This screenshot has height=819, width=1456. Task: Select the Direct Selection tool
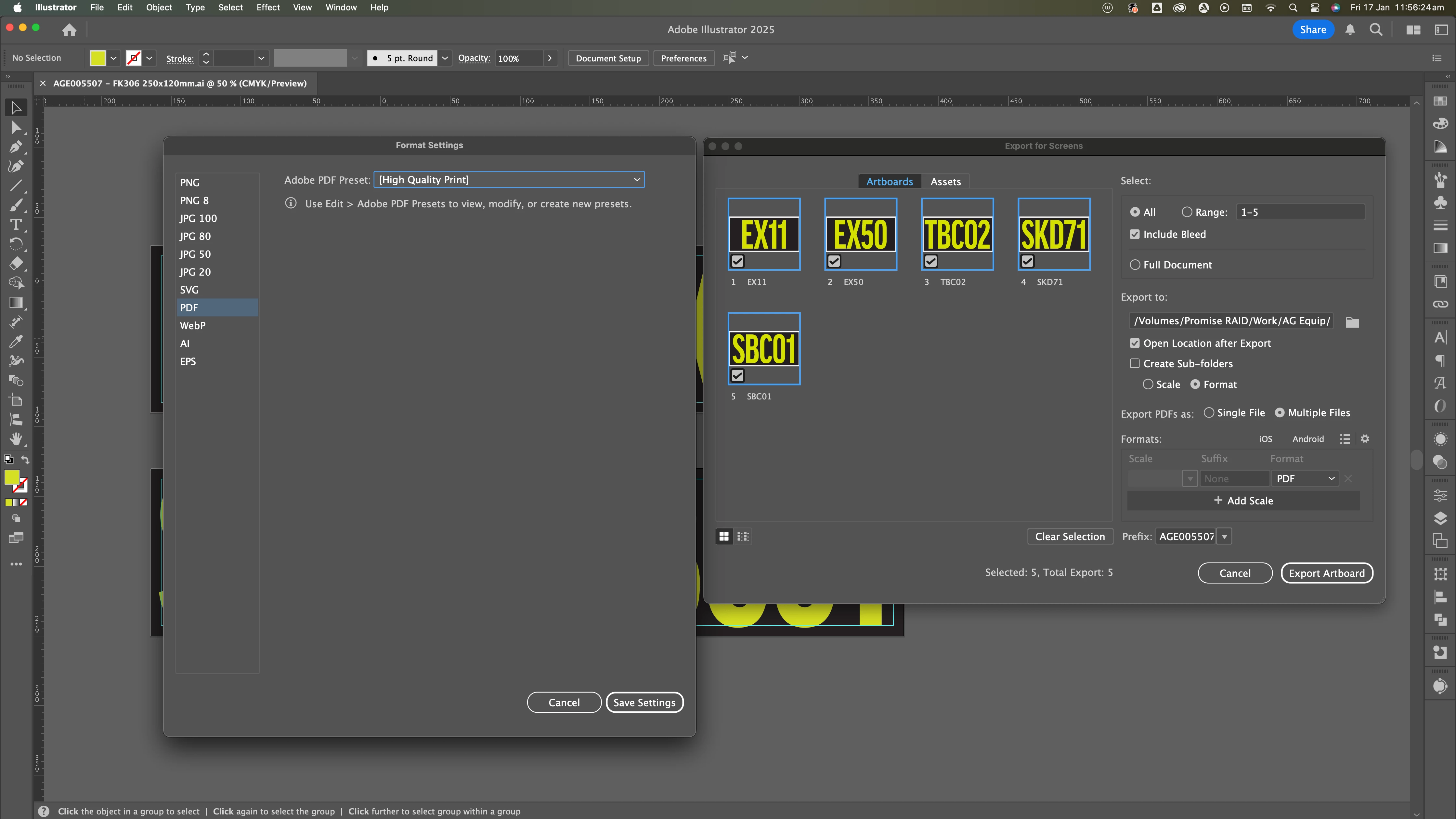point(16,127)
